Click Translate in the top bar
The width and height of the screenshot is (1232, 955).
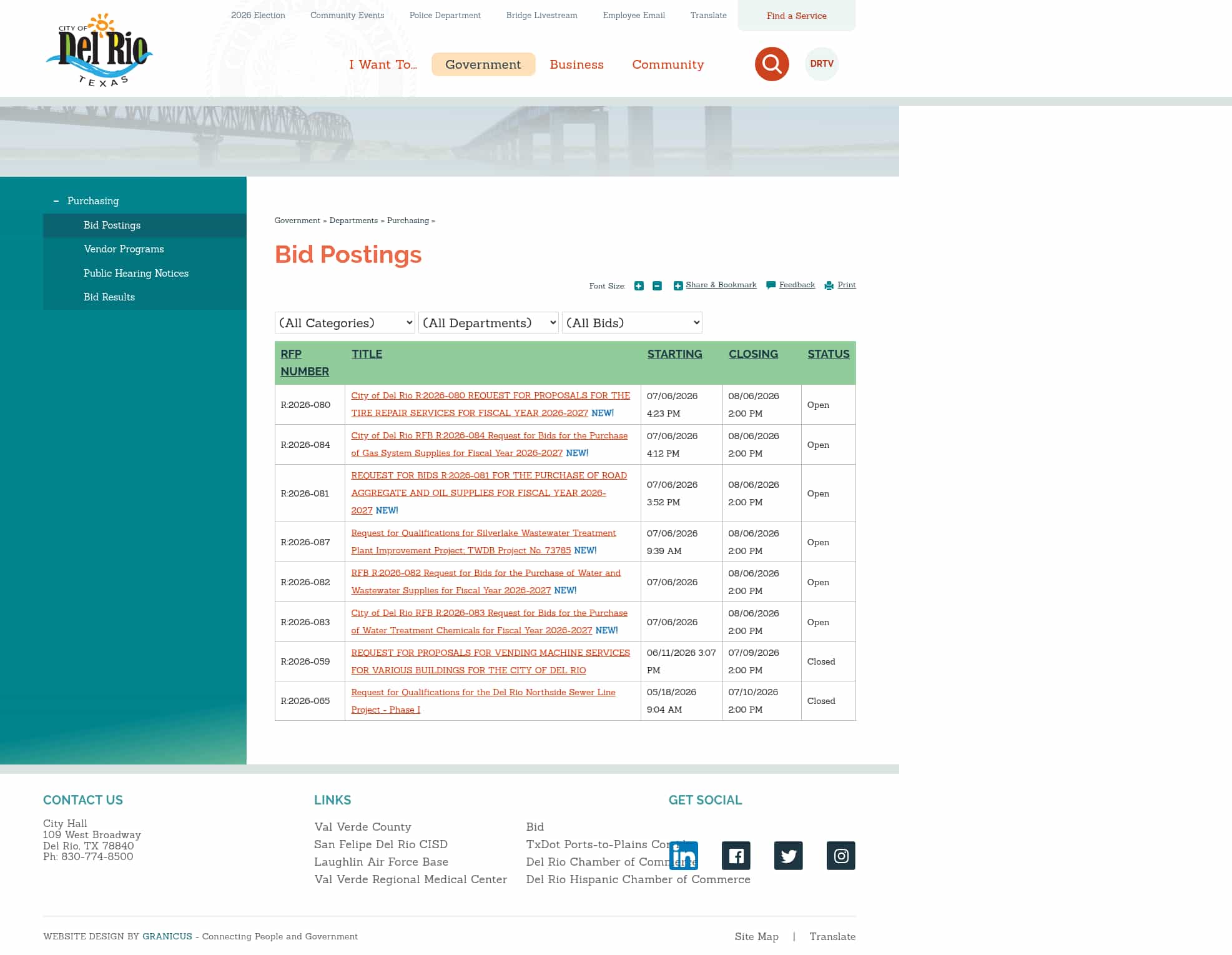coord(708,15)
